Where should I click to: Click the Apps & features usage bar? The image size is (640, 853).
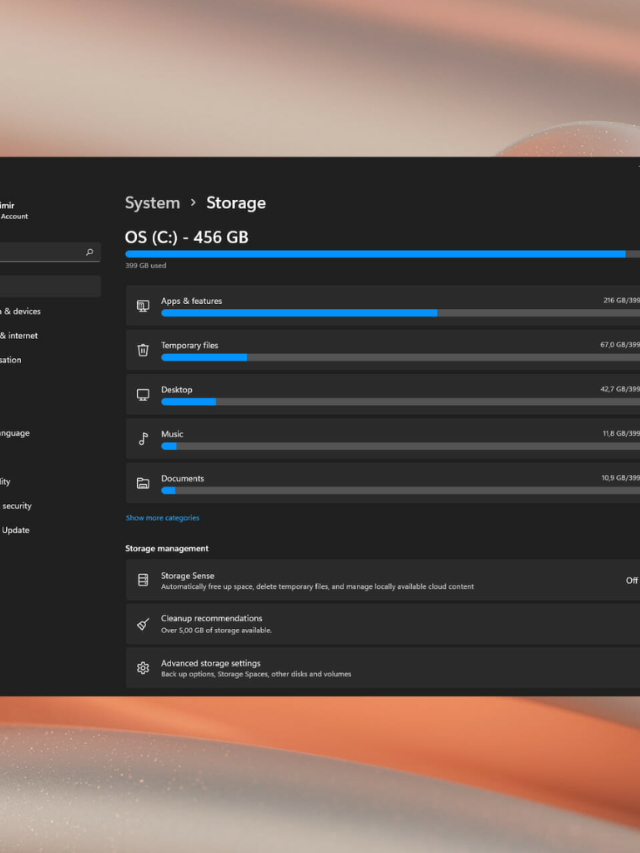coord(401,313)
